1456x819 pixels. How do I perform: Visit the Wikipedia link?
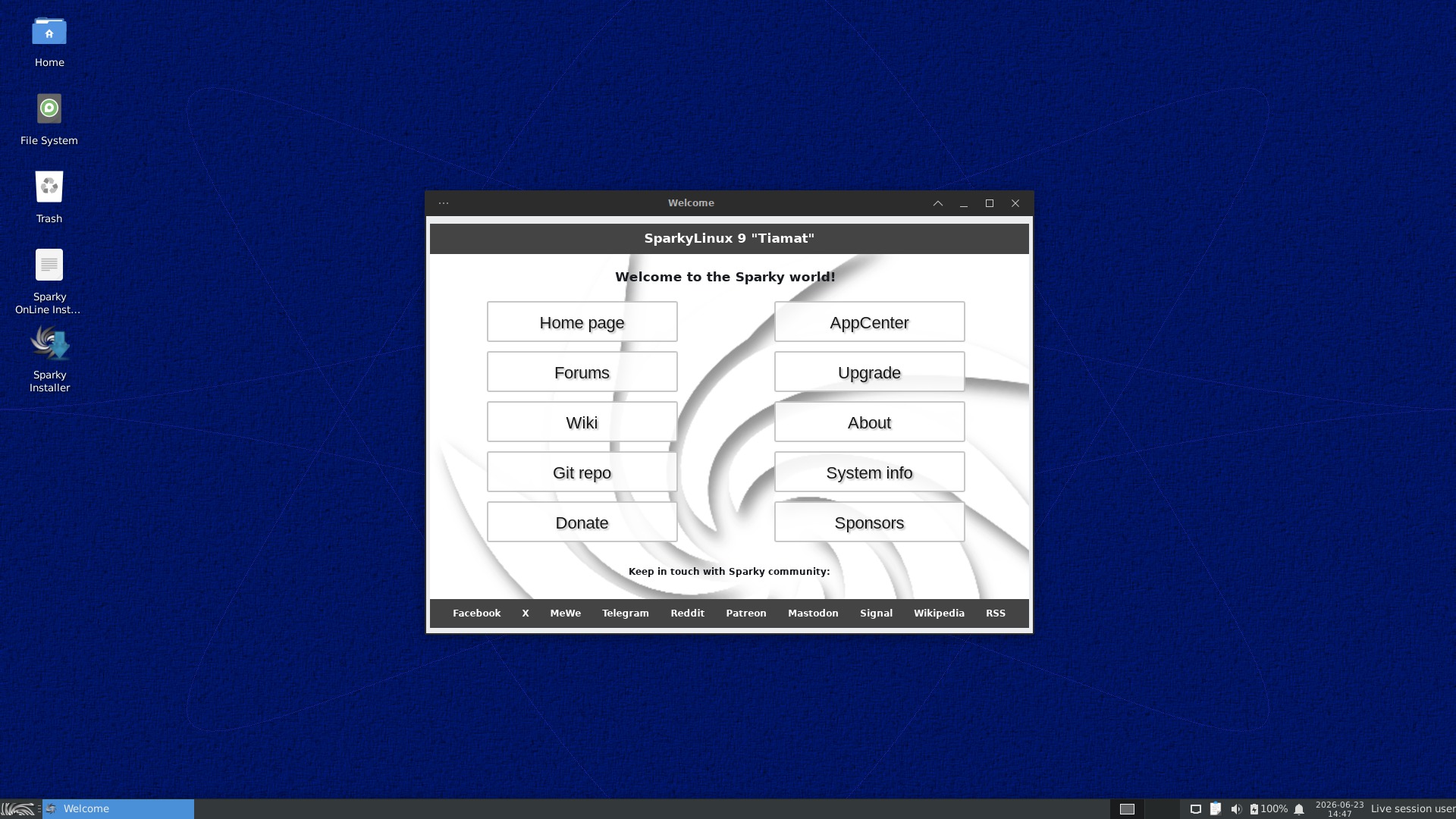939,613
